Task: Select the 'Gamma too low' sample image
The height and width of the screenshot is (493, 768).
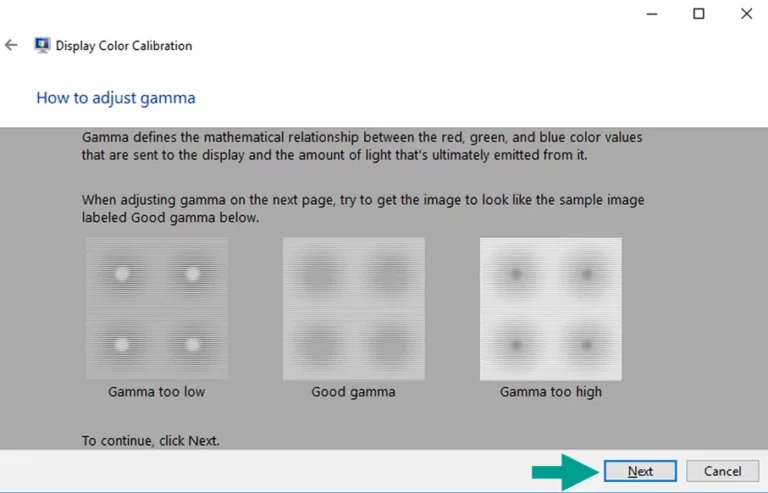Action: 157,308
